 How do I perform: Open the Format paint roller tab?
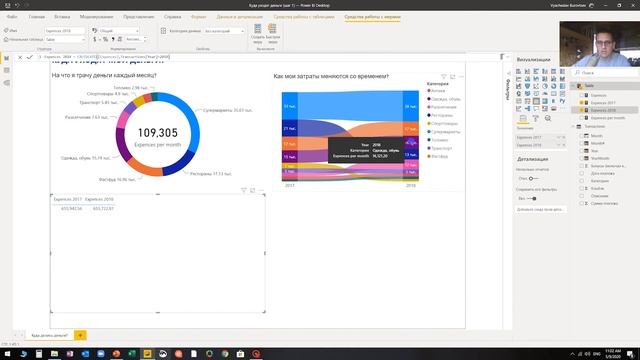coord(536,118)
